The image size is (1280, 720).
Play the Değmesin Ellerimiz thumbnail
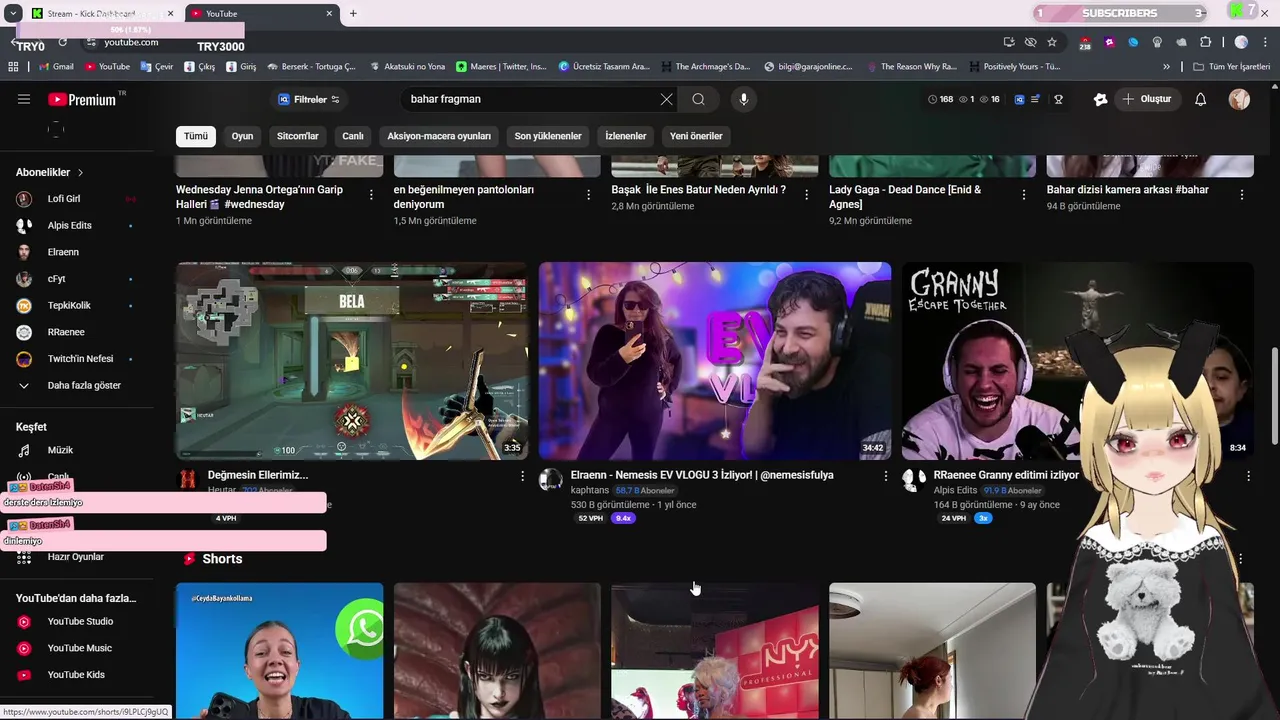click(x=352, y=360)
